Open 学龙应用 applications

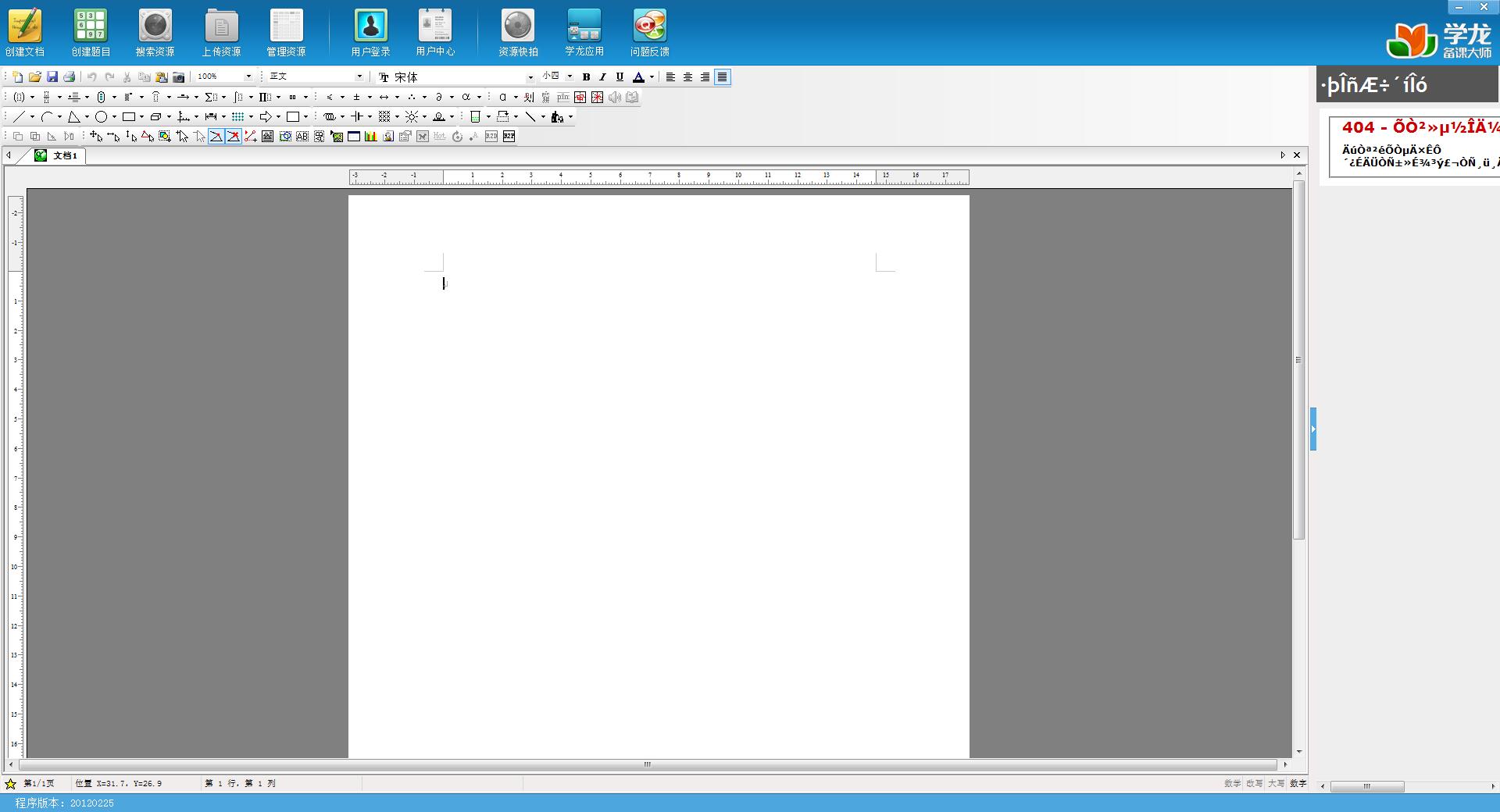[584, 32]
